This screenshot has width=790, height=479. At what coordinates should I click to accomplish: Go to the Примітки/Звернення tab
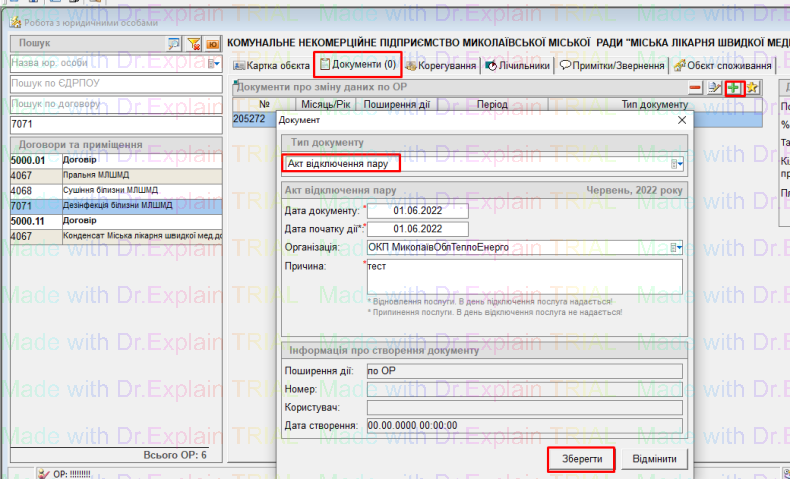point(612,65)
